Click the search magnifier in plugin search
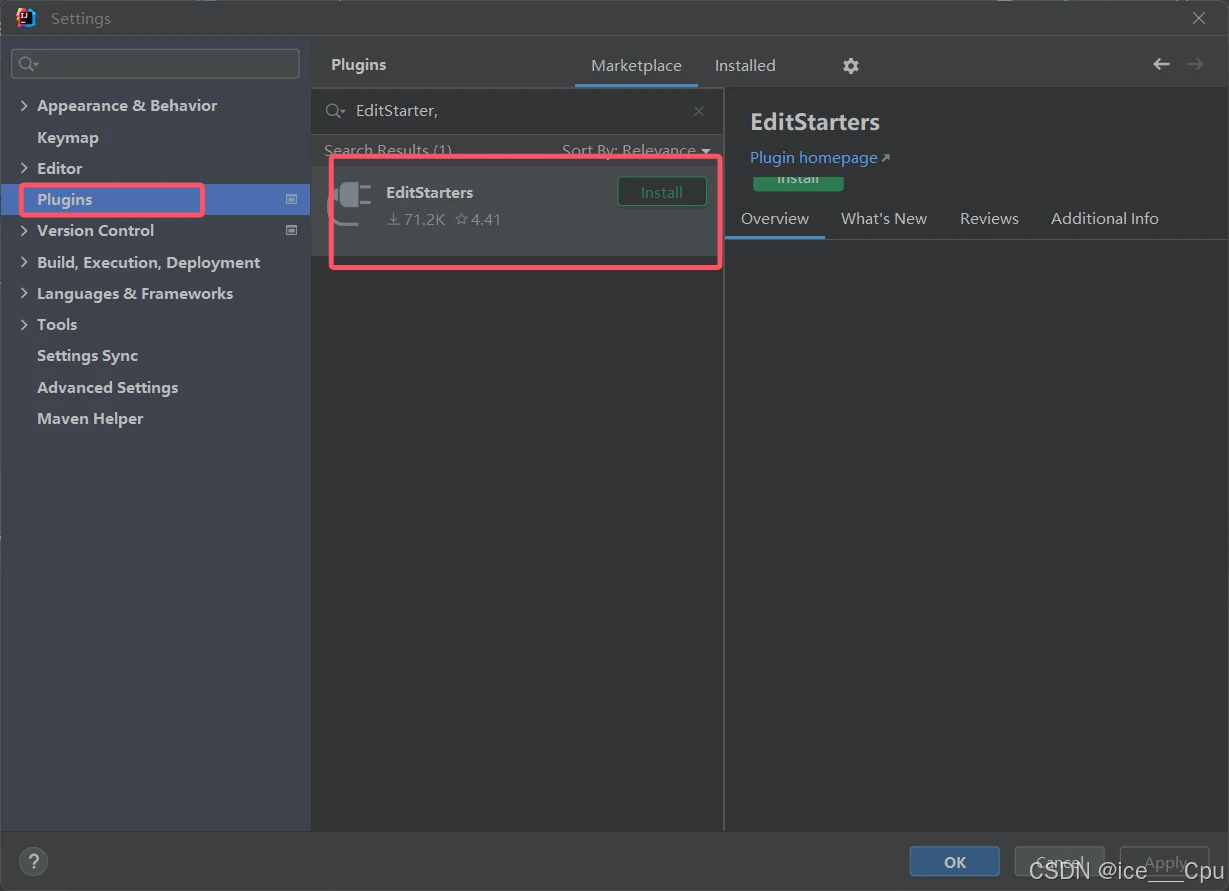This screenshot has height=891, width=1229. [335, 111]
